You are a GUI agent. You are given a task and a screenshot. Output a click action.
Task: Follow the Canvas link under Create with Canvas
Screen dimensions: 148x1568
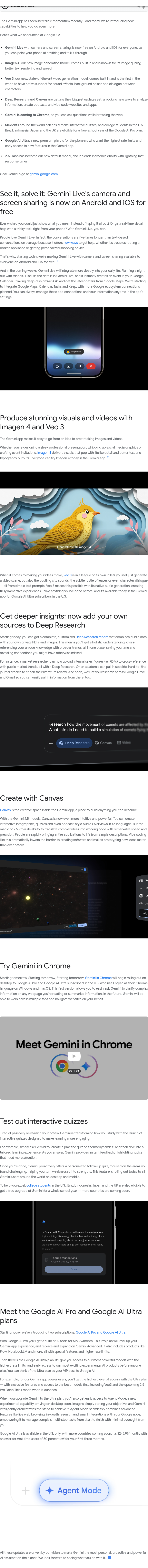(6, 810)
